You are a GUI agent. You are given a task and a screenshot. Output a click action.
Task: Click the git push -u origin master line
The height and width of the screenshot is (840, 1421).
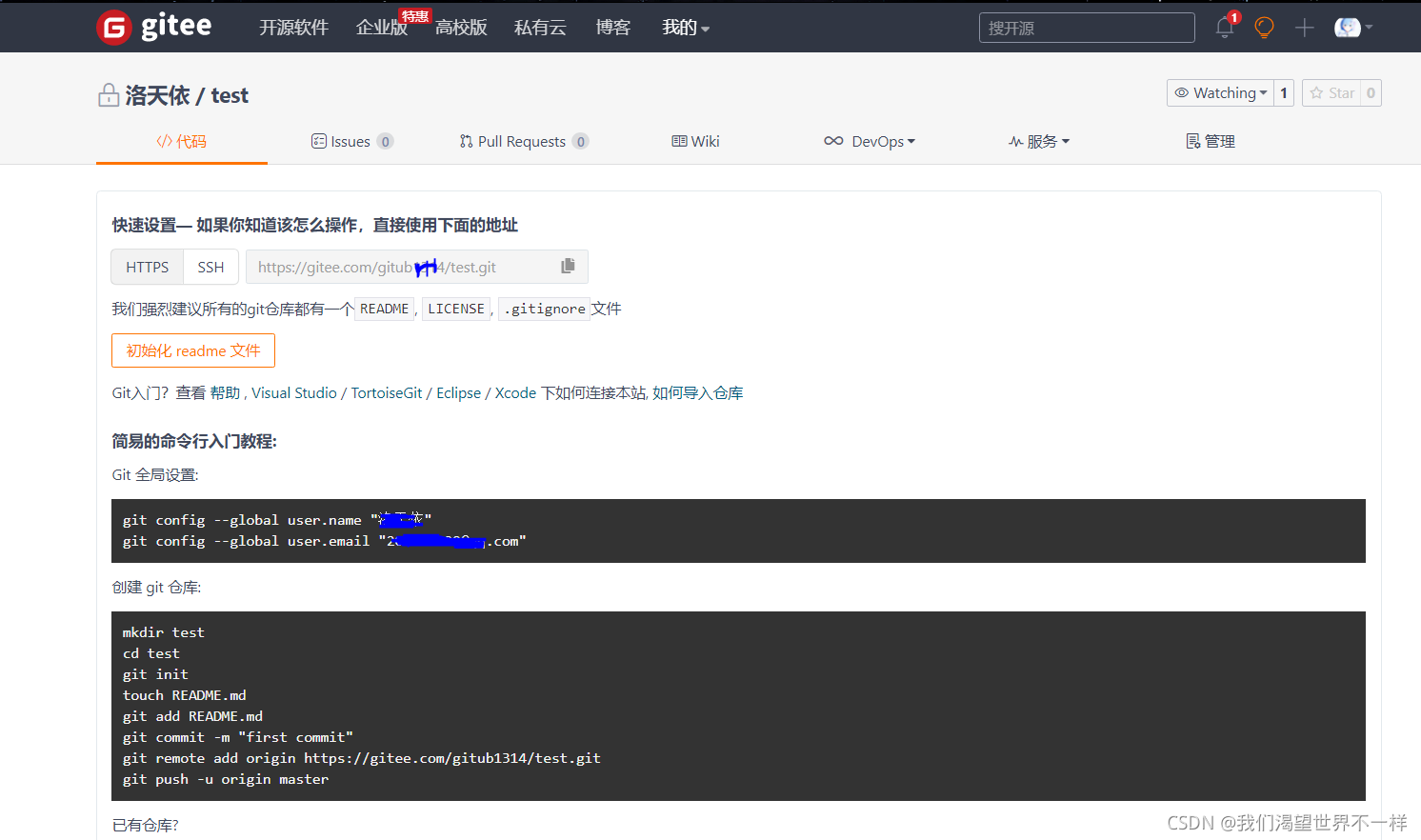coord(226,779)
